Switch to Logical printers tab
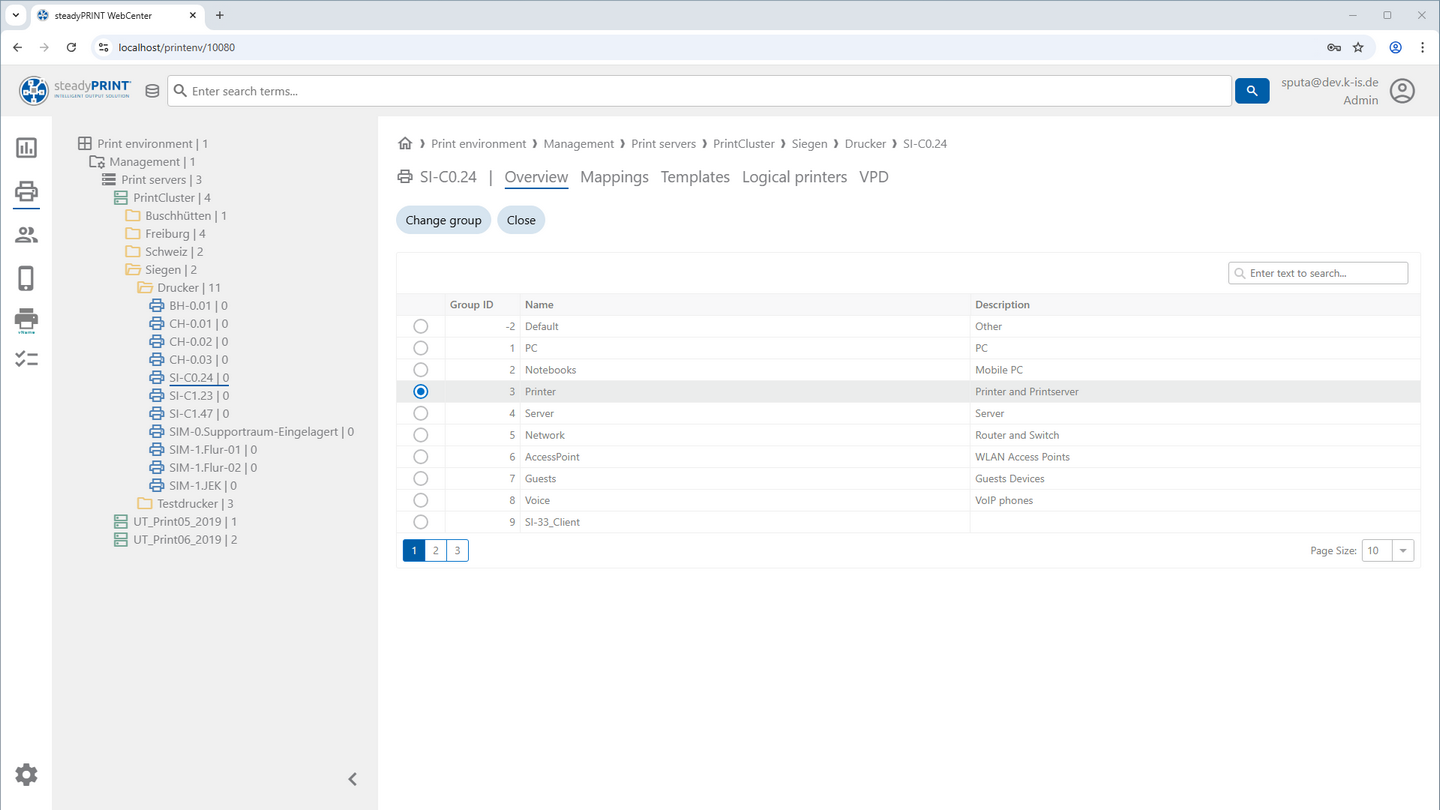Viewport: 1440px width, 810px height. (794, 177)
